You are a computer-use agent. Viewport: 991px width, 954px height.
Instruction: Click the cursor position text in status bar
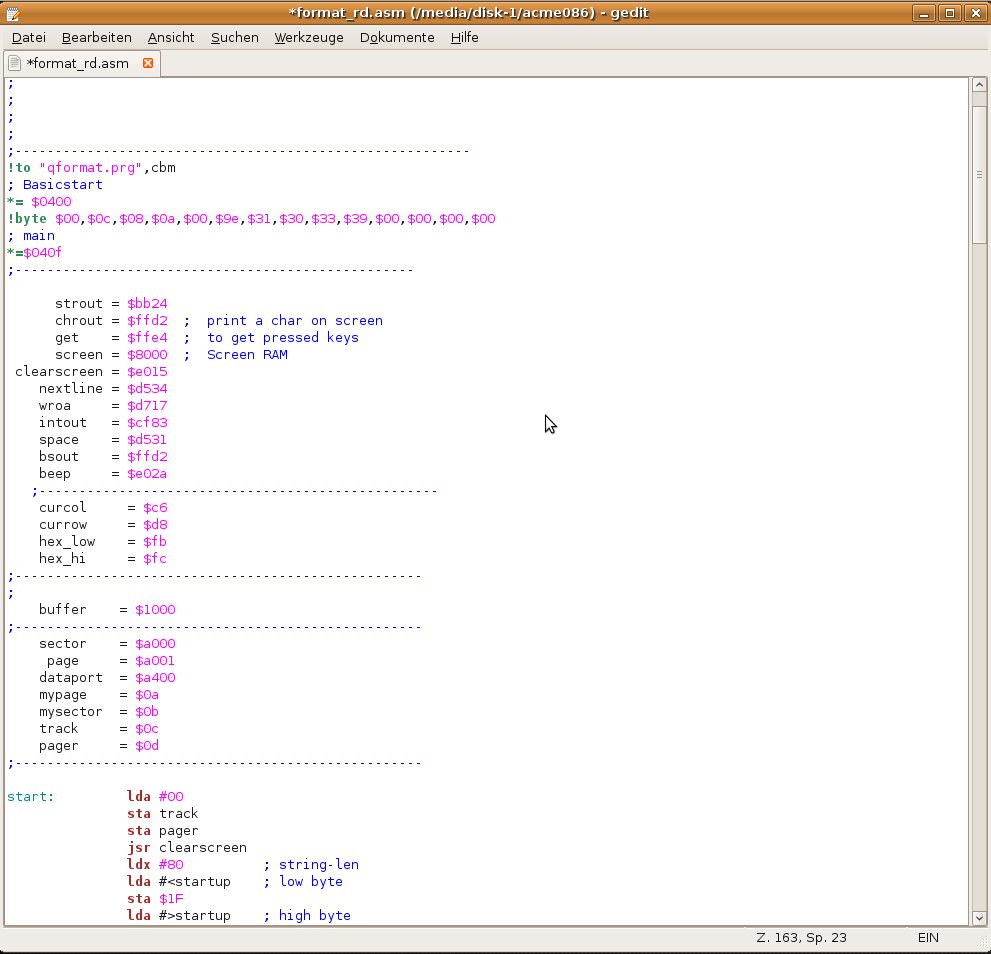point(802,938)
